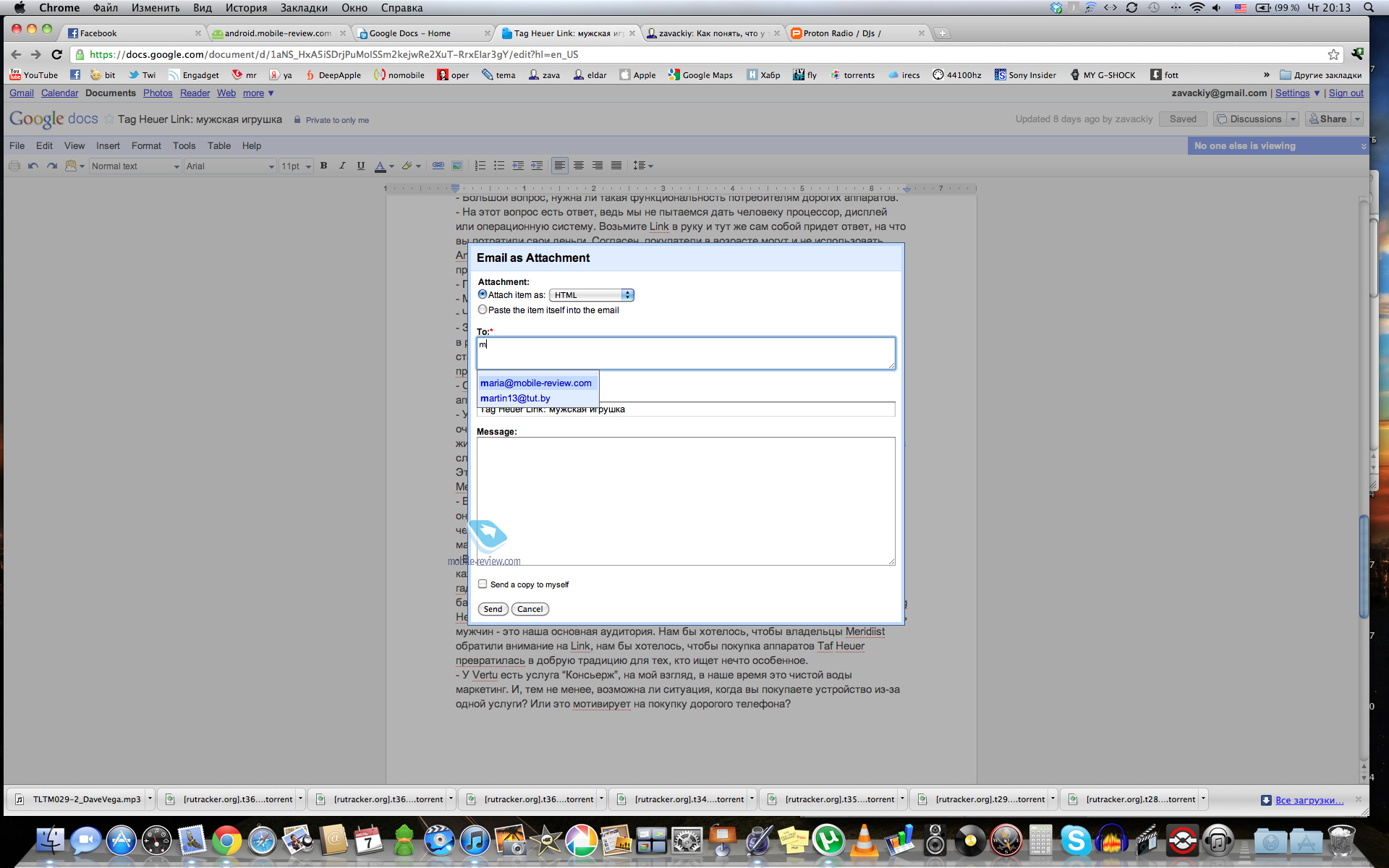1389x868 pixels.
Task: Click the Sign out link
Action: coord(1346,93)
